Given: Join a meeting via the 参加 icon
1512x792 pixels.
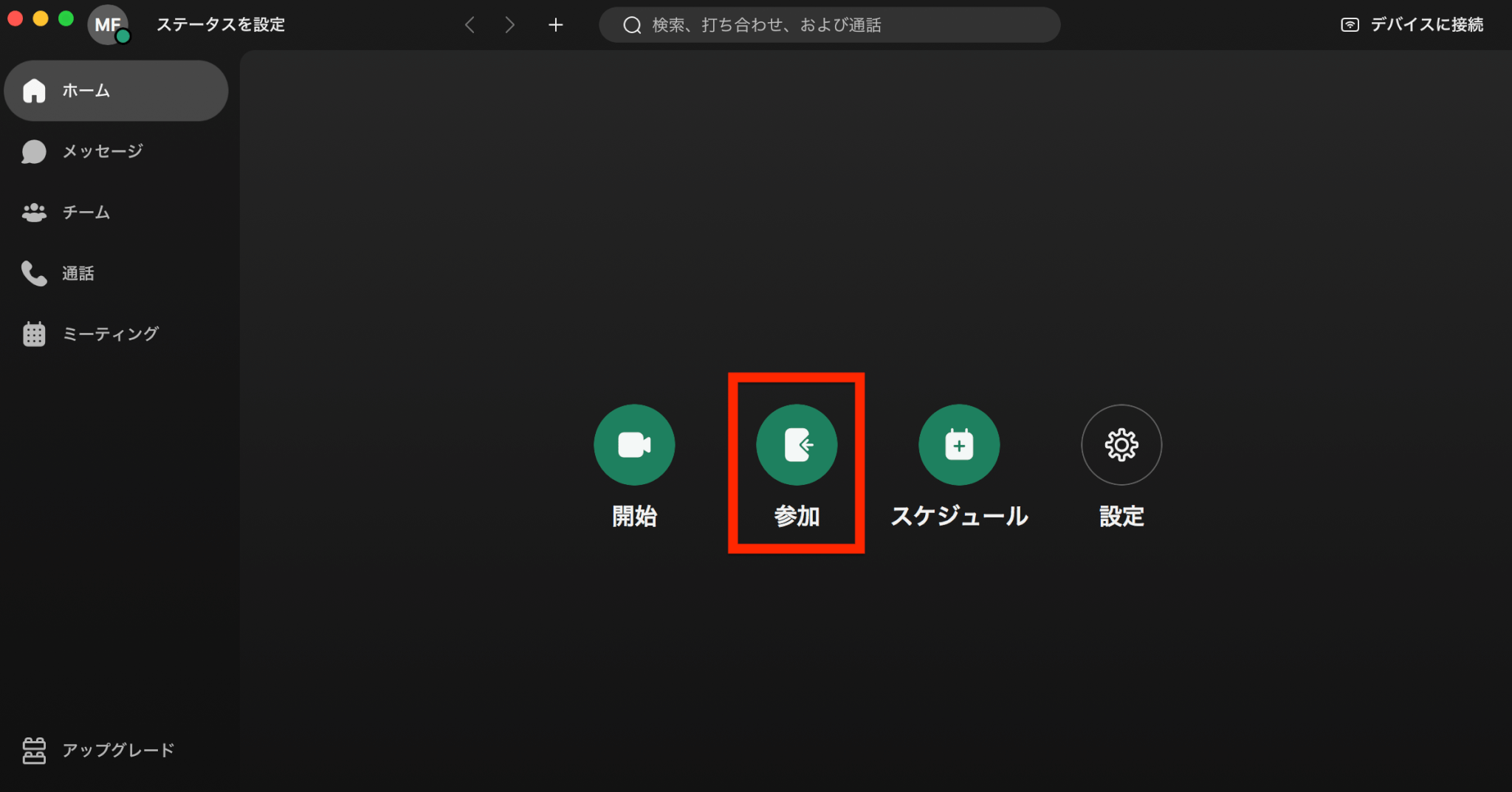Looking at the screenshot, I should point(796,444).
